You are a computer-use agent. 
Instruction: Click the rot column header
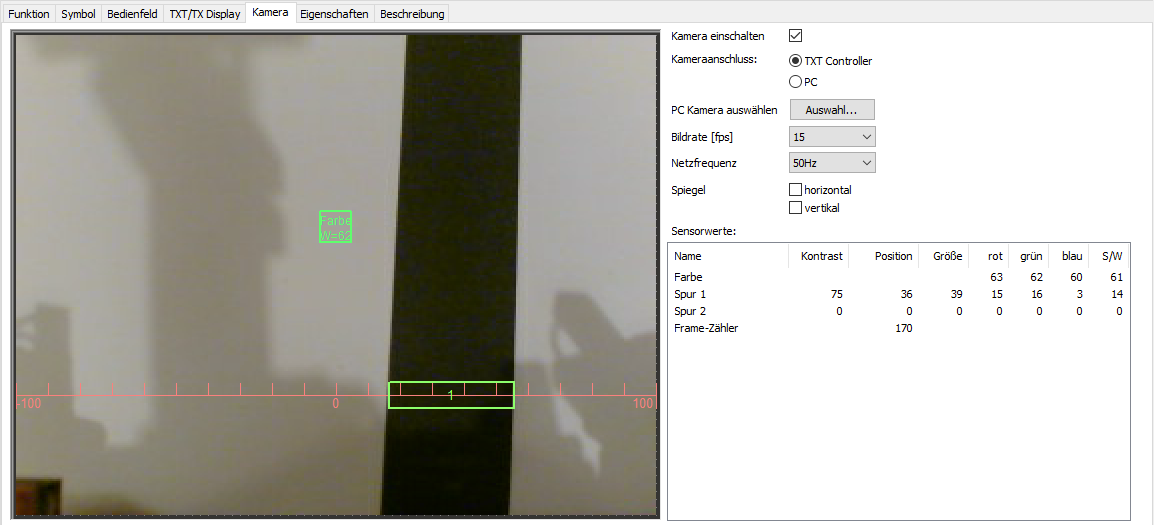click(x=988, y=256)
